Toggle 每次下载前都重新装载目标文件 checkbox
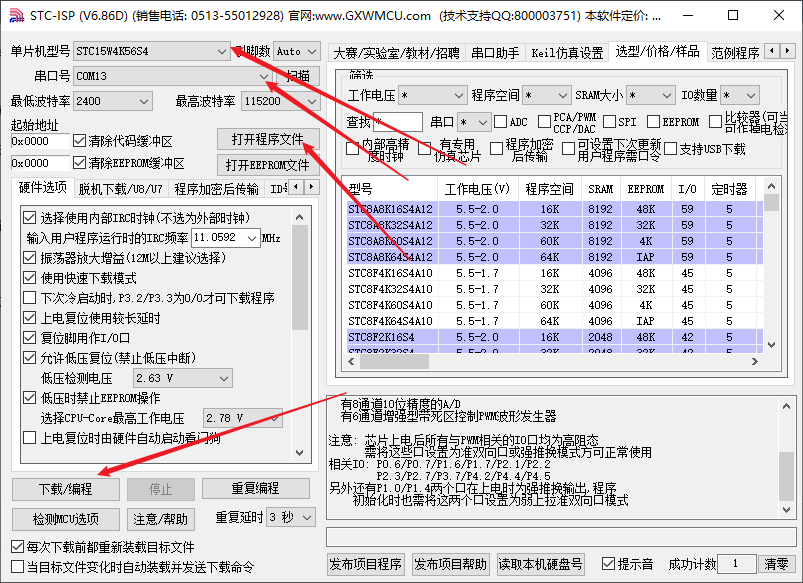Viewport: 803px width, 583px height. click(18, 547)
